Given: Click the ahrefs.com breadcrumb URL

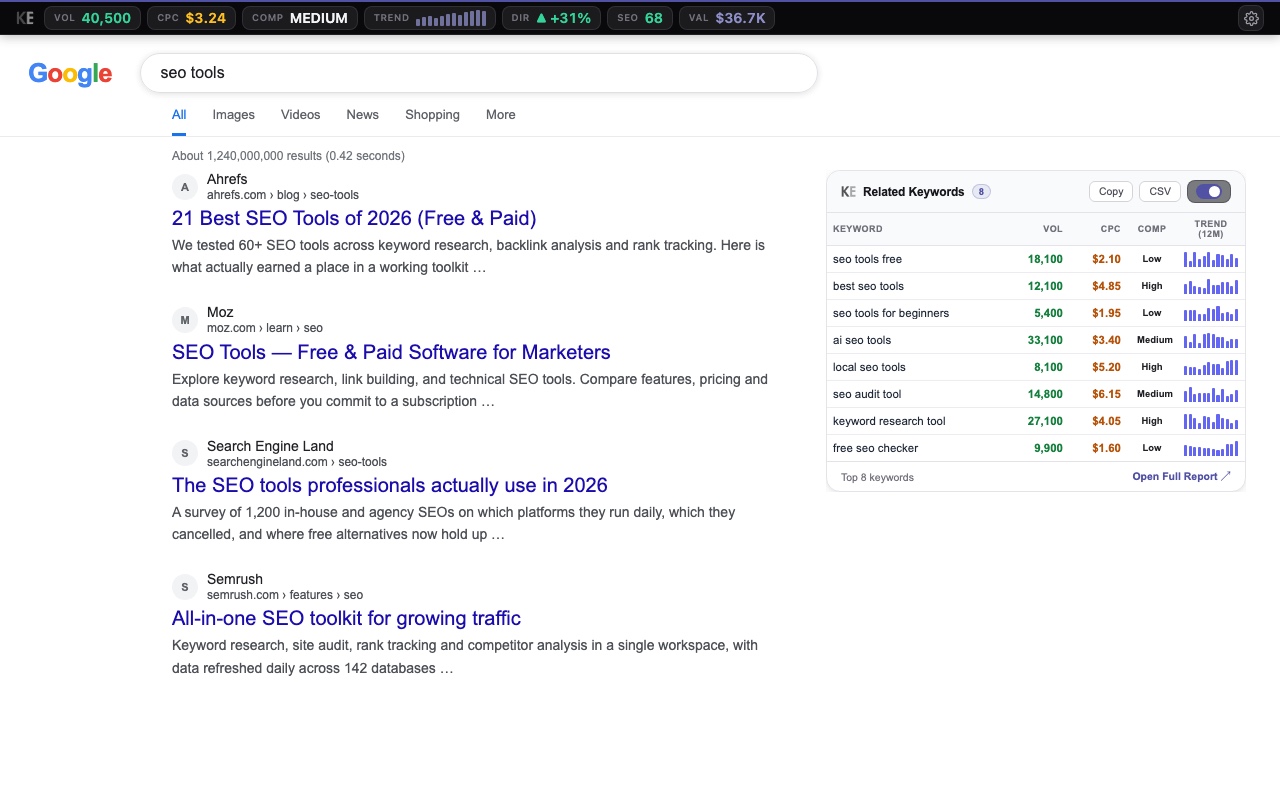Looking at the screenshot, I should pyautogui.click(x=283, y=195).
